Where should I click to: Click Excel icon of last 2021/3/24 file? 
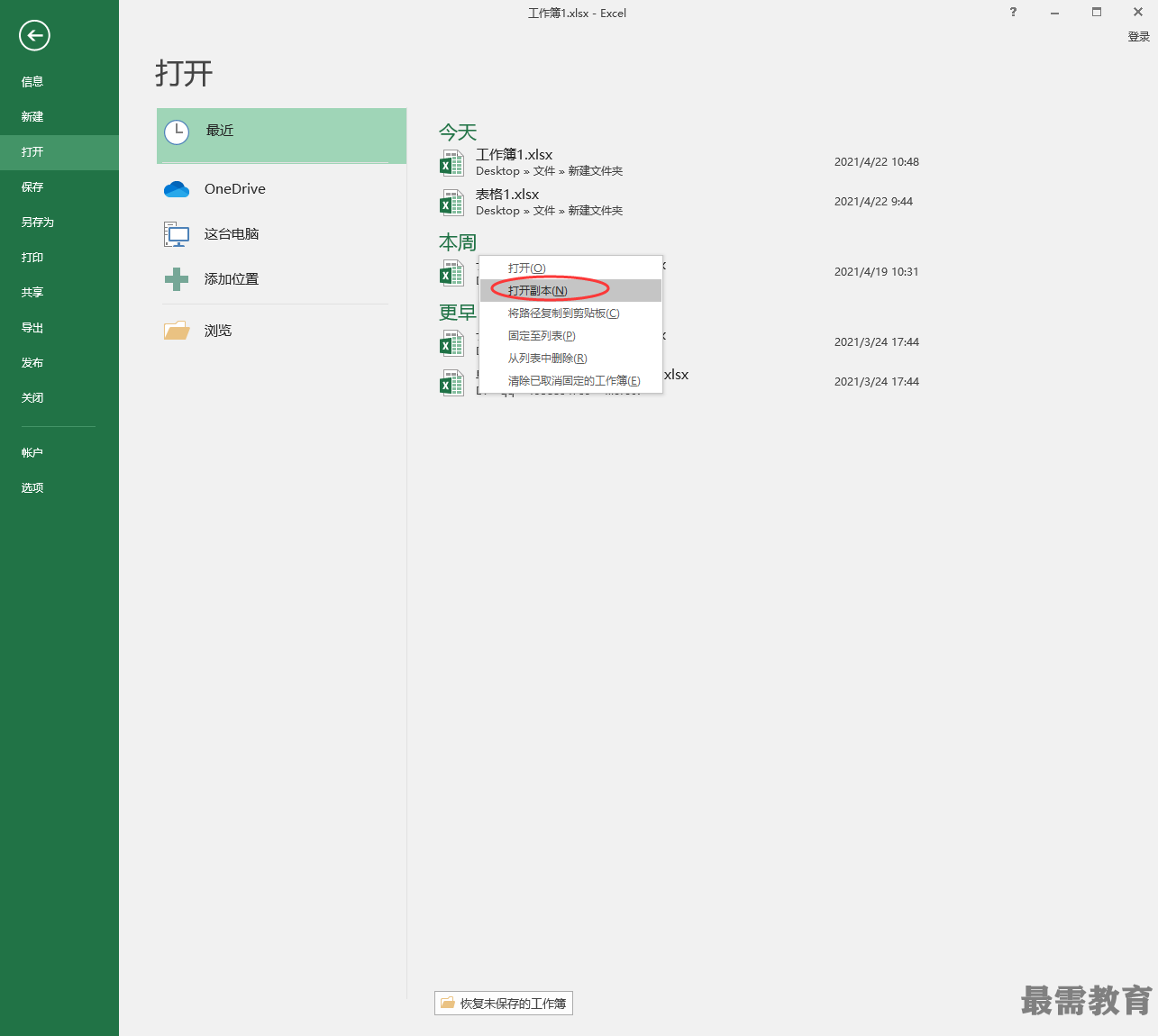click(x=451, y=383)
